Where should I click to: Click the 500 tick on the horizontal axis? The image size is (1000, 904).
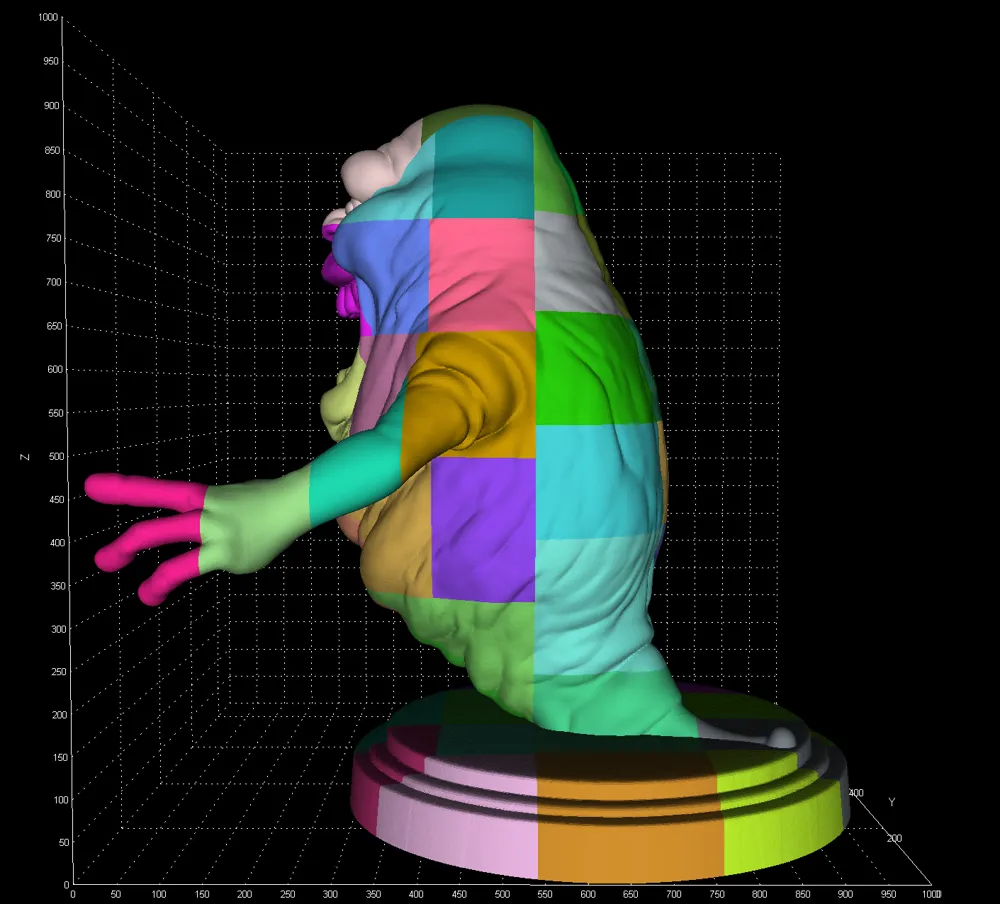500,894
